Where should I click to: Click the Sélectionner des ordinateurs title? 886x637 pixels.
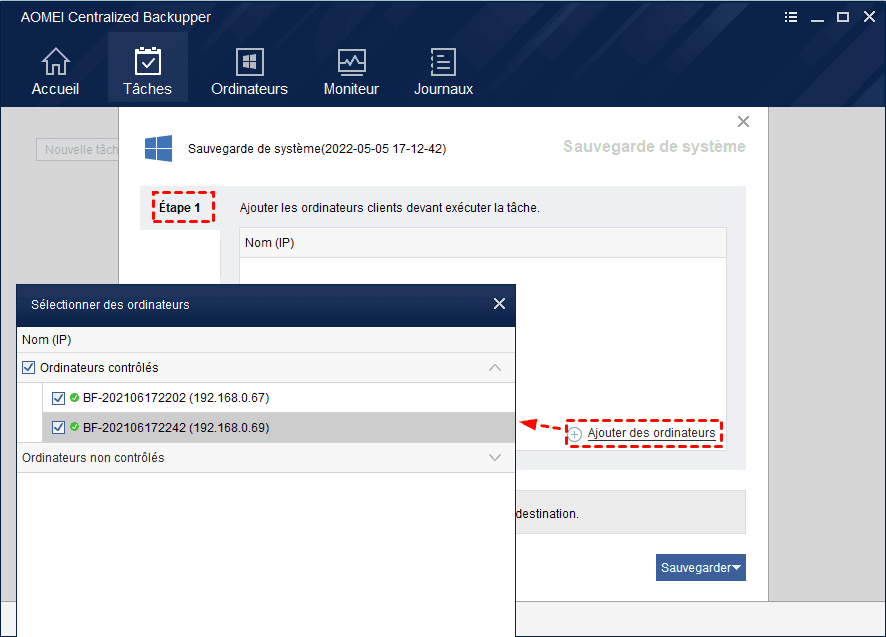(x=110, y=305)
